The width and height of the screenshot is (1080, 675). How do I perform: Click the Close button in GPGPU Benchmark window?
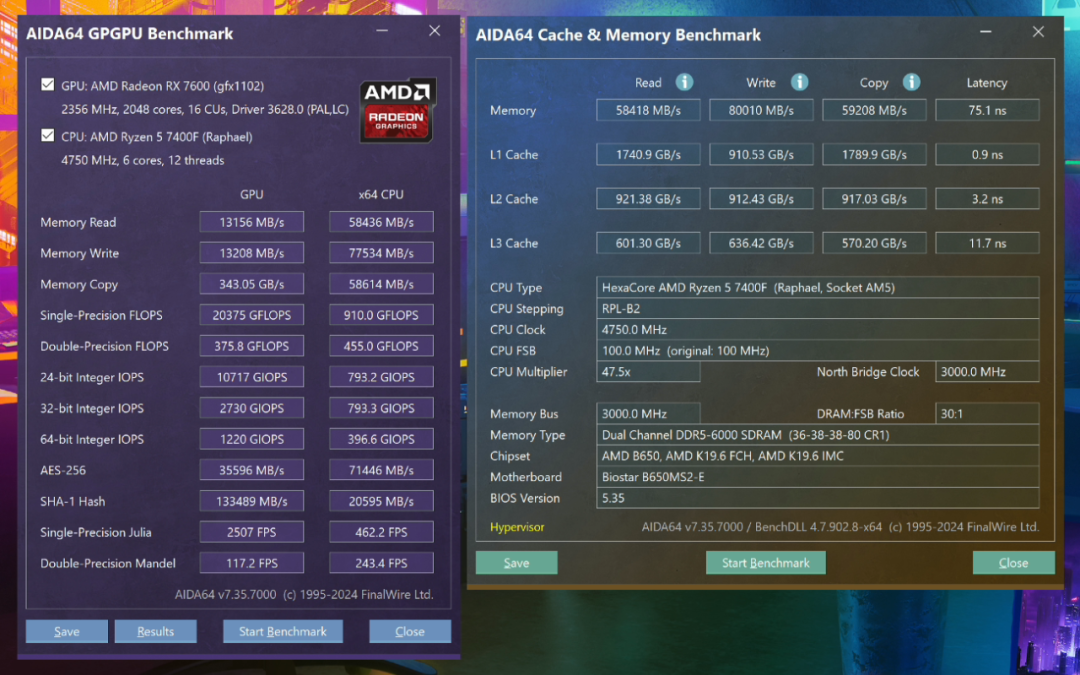(410, 632)
